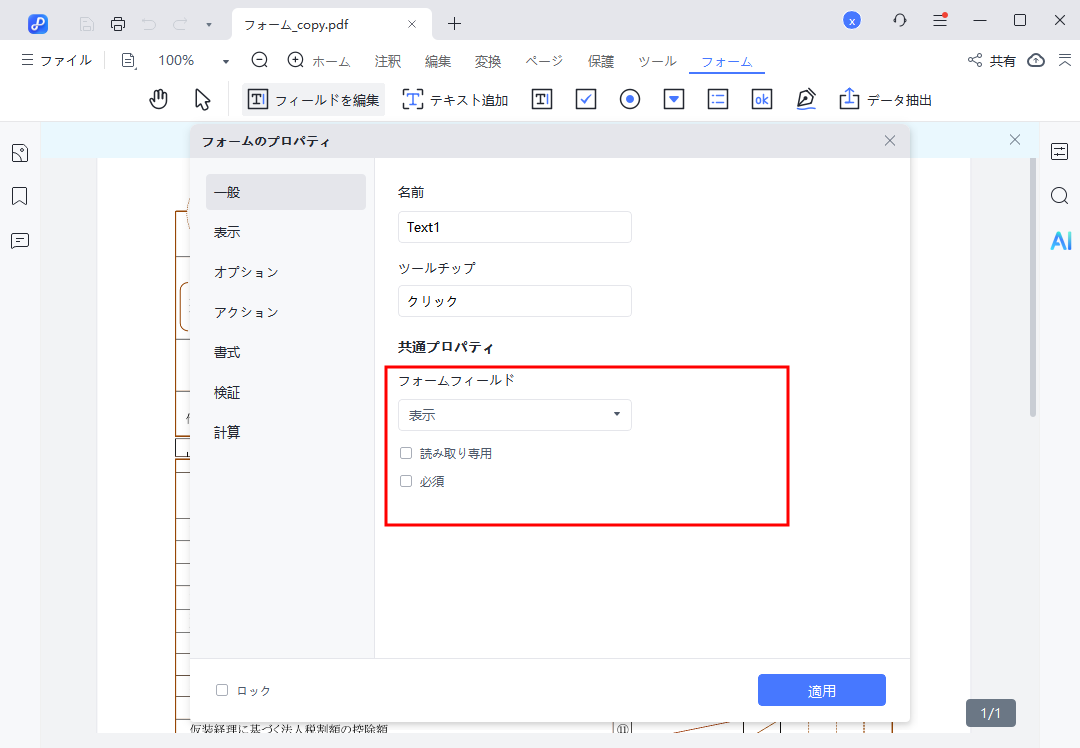1080x748 pixels.
Task: Select the Hand tool in the toolbar
Action: 158,99
